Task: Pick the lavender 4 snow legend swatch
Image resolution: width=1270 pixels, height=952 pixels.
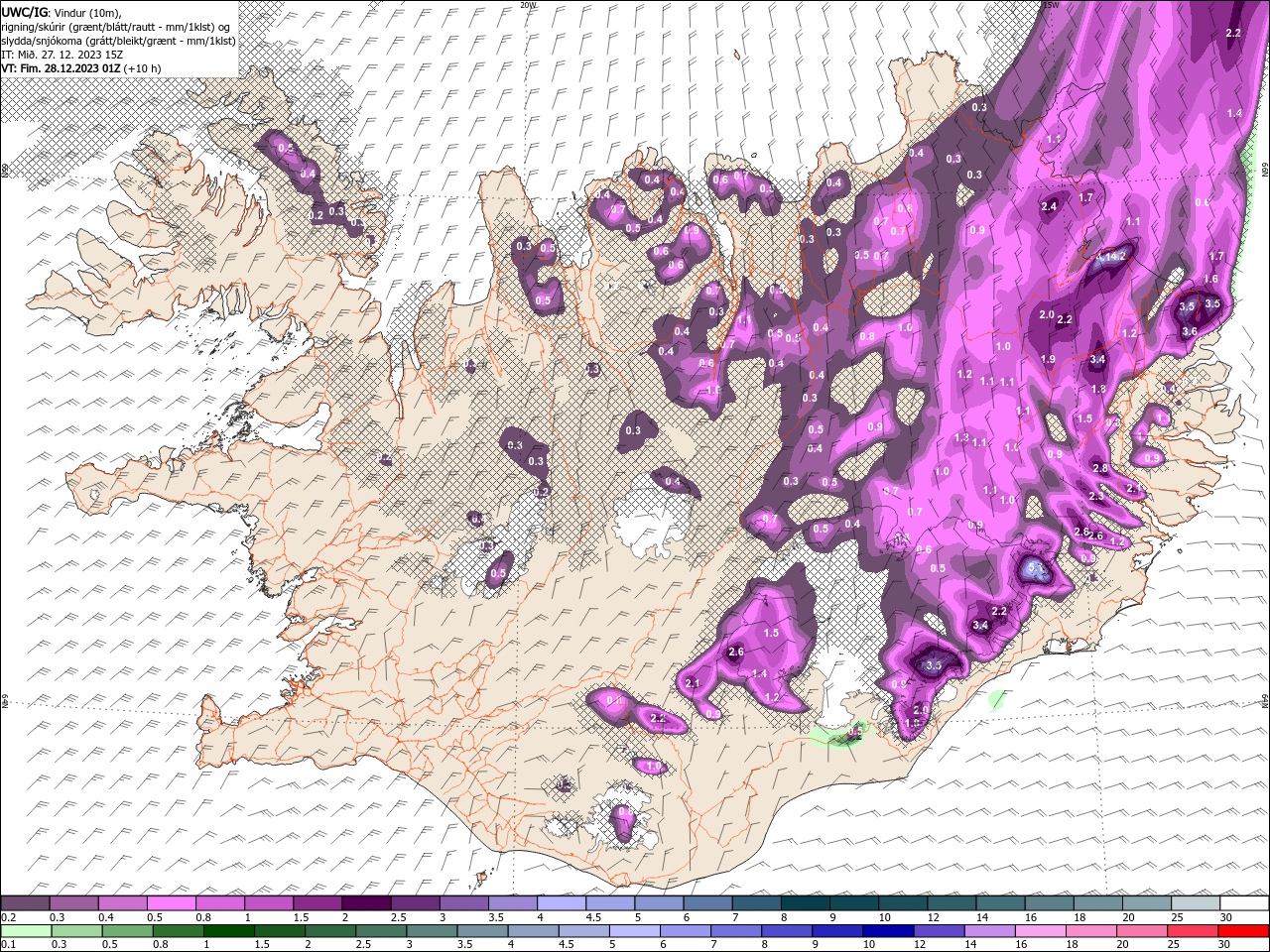Action: [x=562, y=903]
